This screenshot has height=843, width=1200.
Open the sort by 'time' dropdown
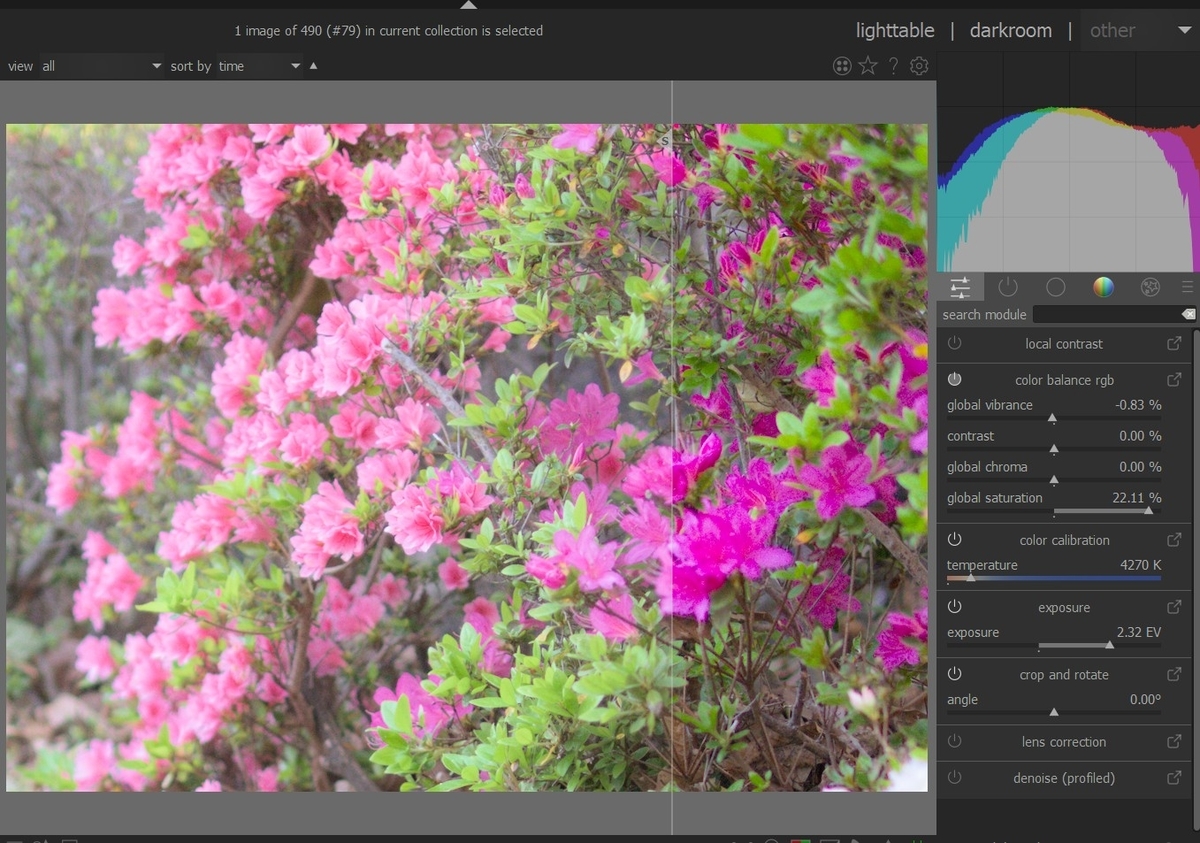click(259, 66)
